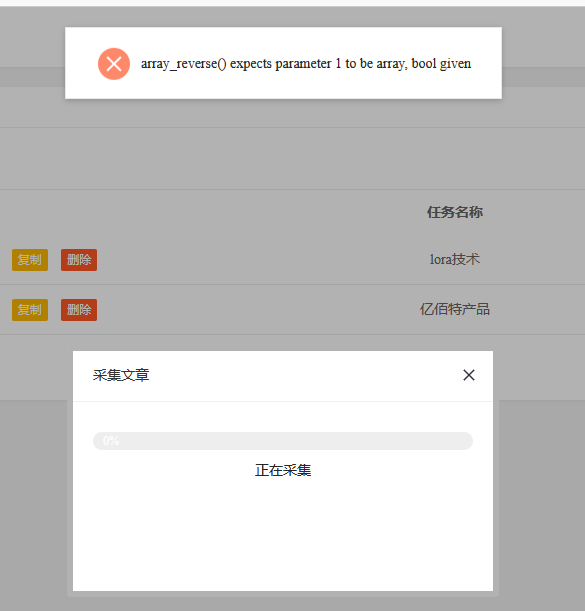Click the 0% progress label
Viewport: 585px width, 611px height.
click(111, 441)
